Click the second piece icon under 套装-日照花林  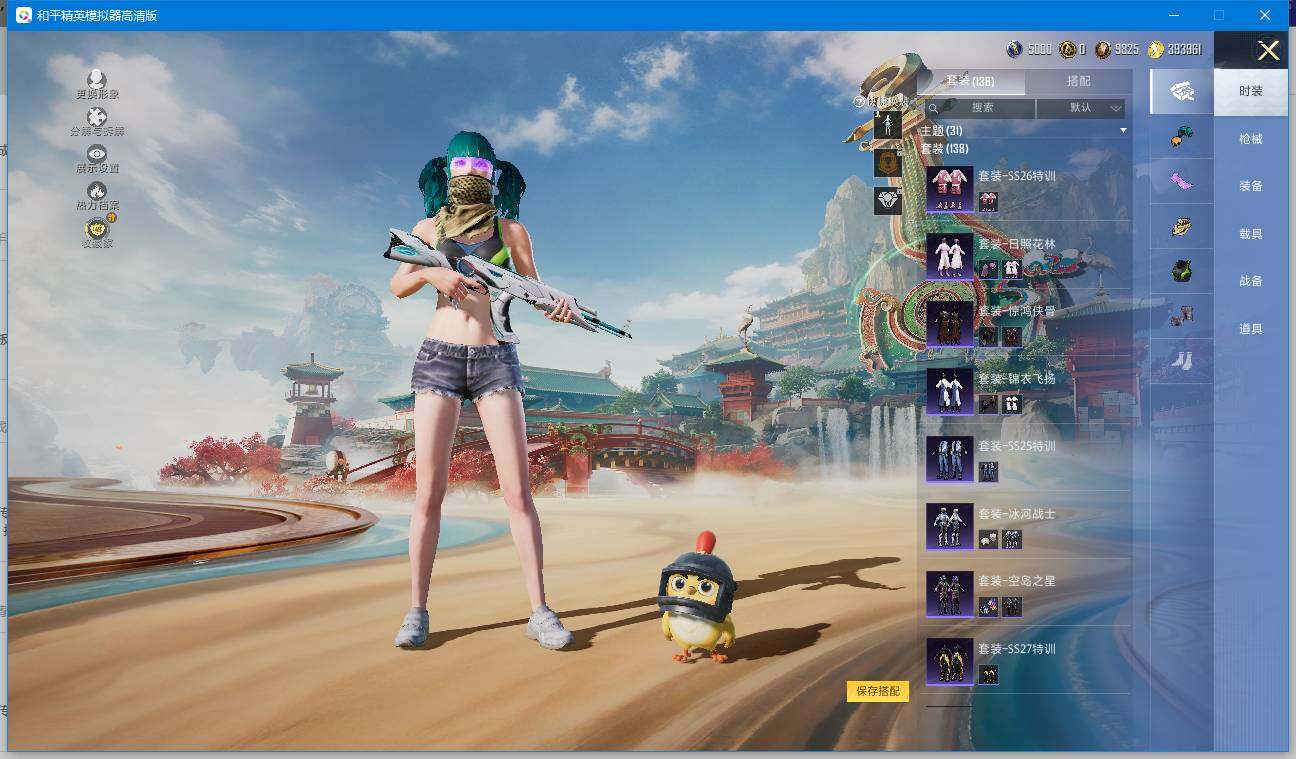click(x=1012, y=269)
